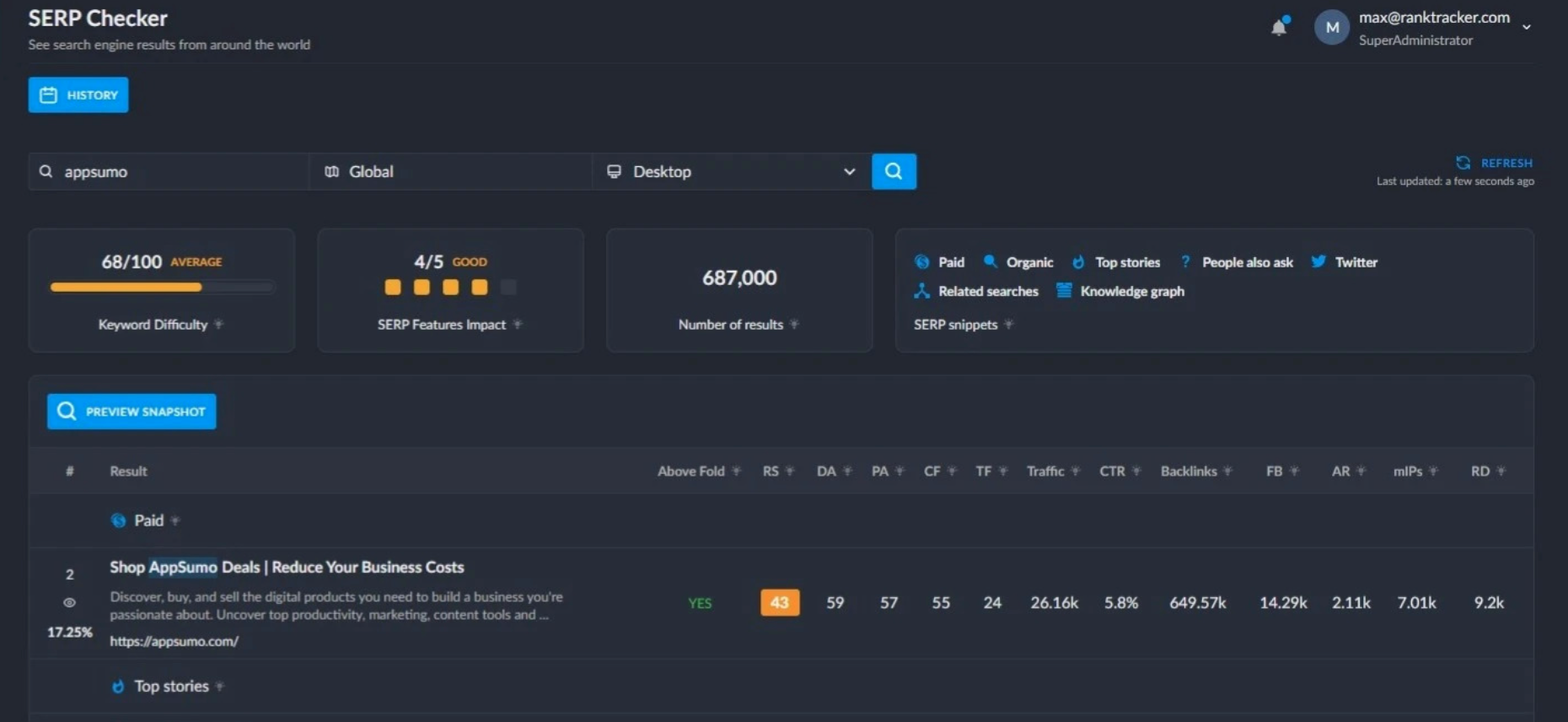
Task: Open PREVIEW SNAPSHOT
Action: pyautogui.click(x=132, y=412)
